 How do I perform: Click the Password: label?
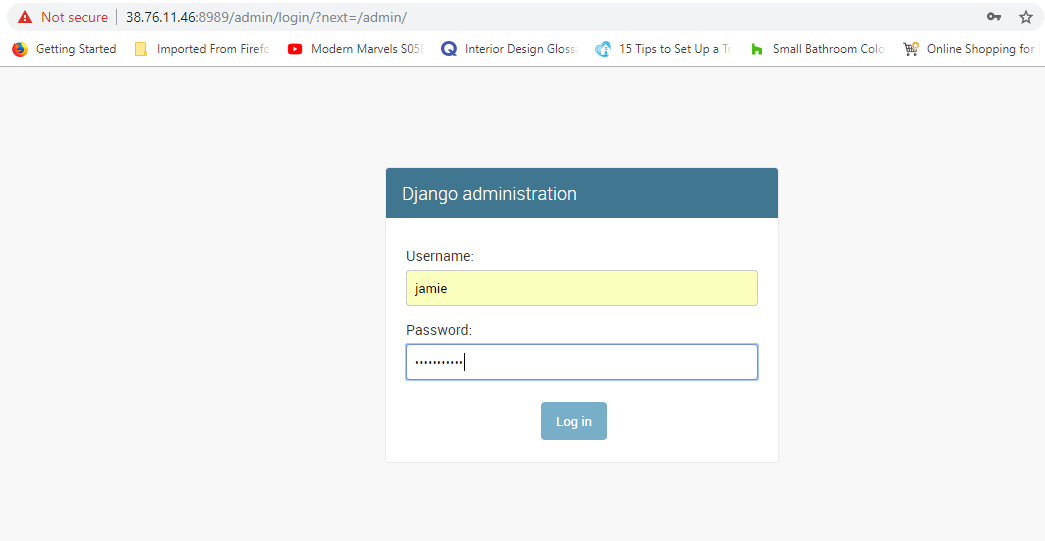coord(439,330)
